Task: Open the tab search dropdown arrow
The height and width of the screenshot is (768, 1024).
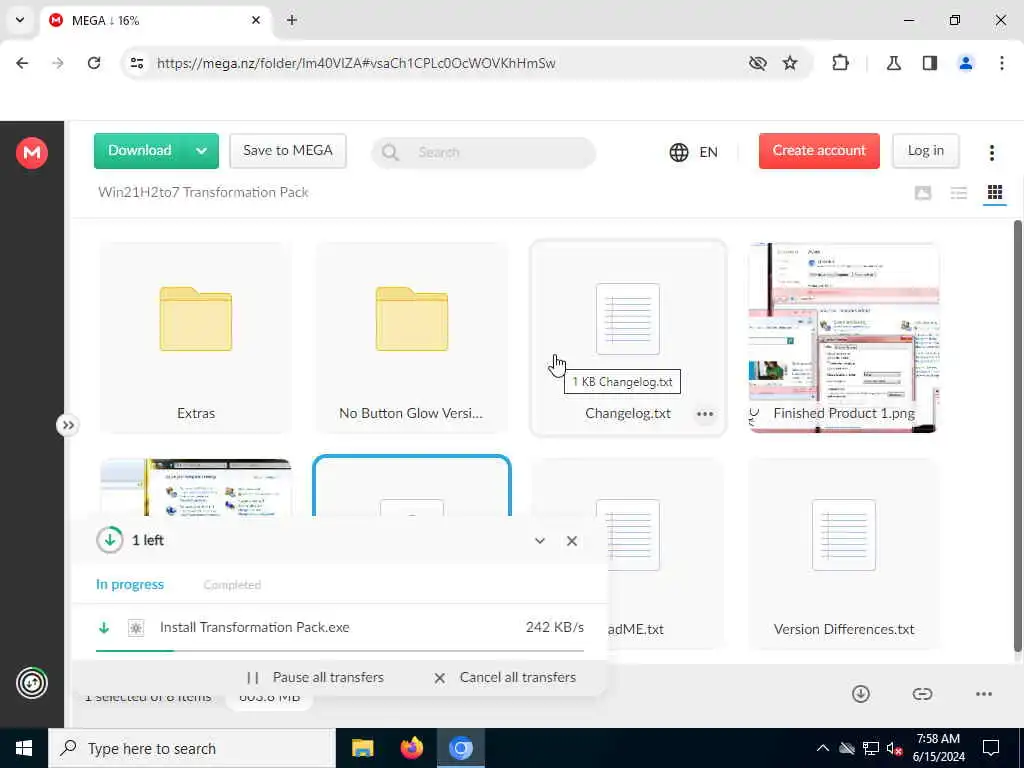Action: (20, 20)
